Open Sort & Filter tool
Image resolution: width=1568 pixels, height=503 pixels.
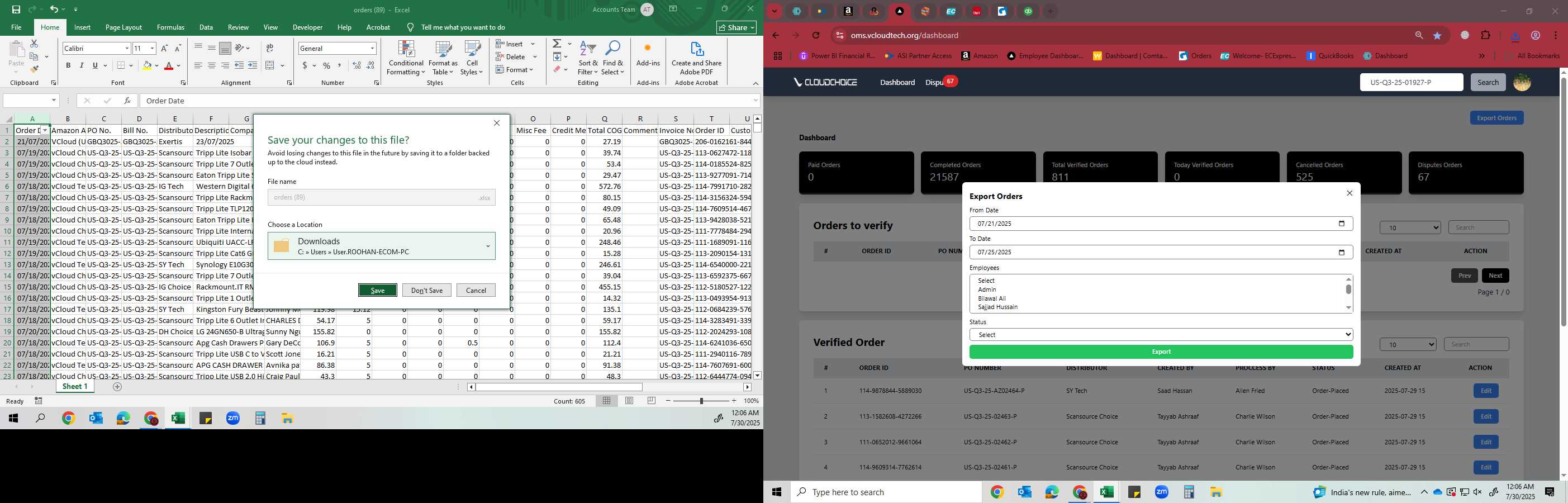click(588, 59)
